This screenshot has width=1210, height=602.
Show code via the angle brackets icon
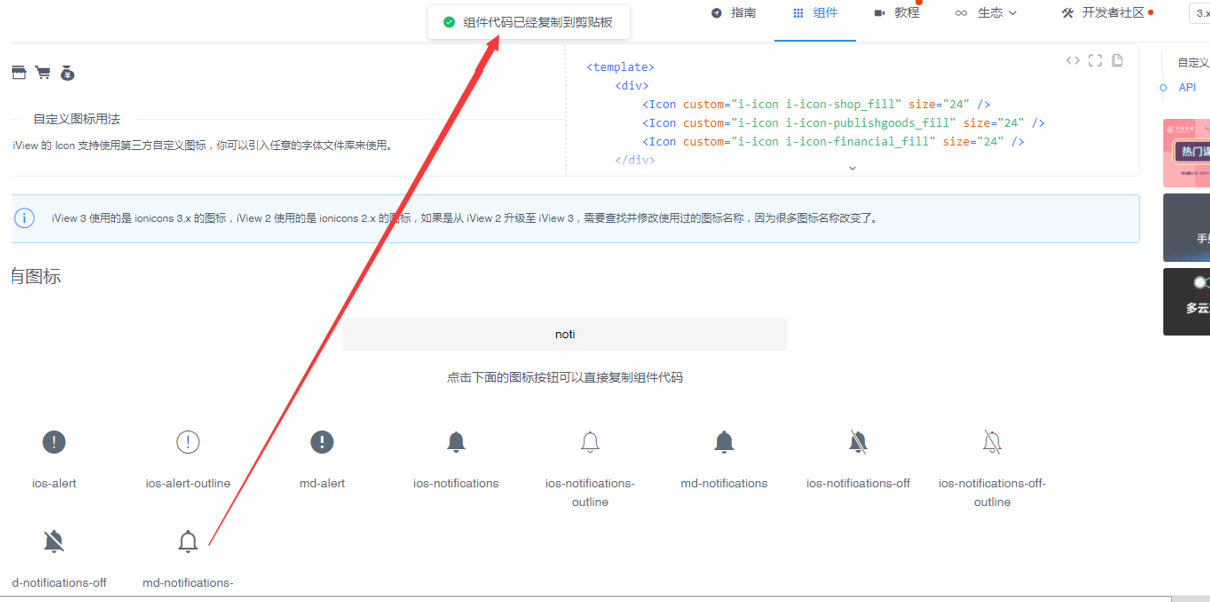(x=1072, y=61)
